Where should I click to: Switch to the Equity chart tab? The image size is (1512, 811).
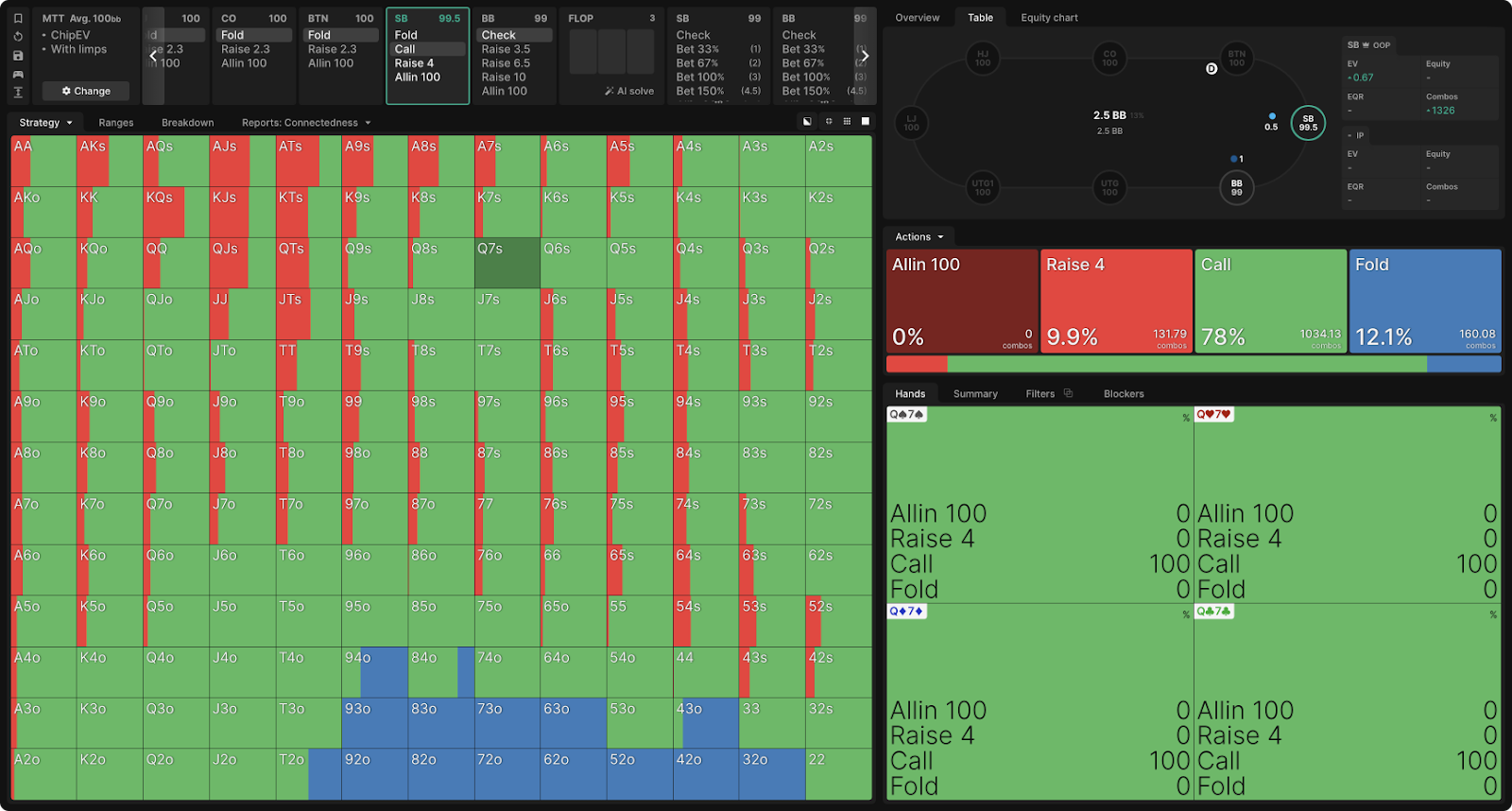[1049, 18]
